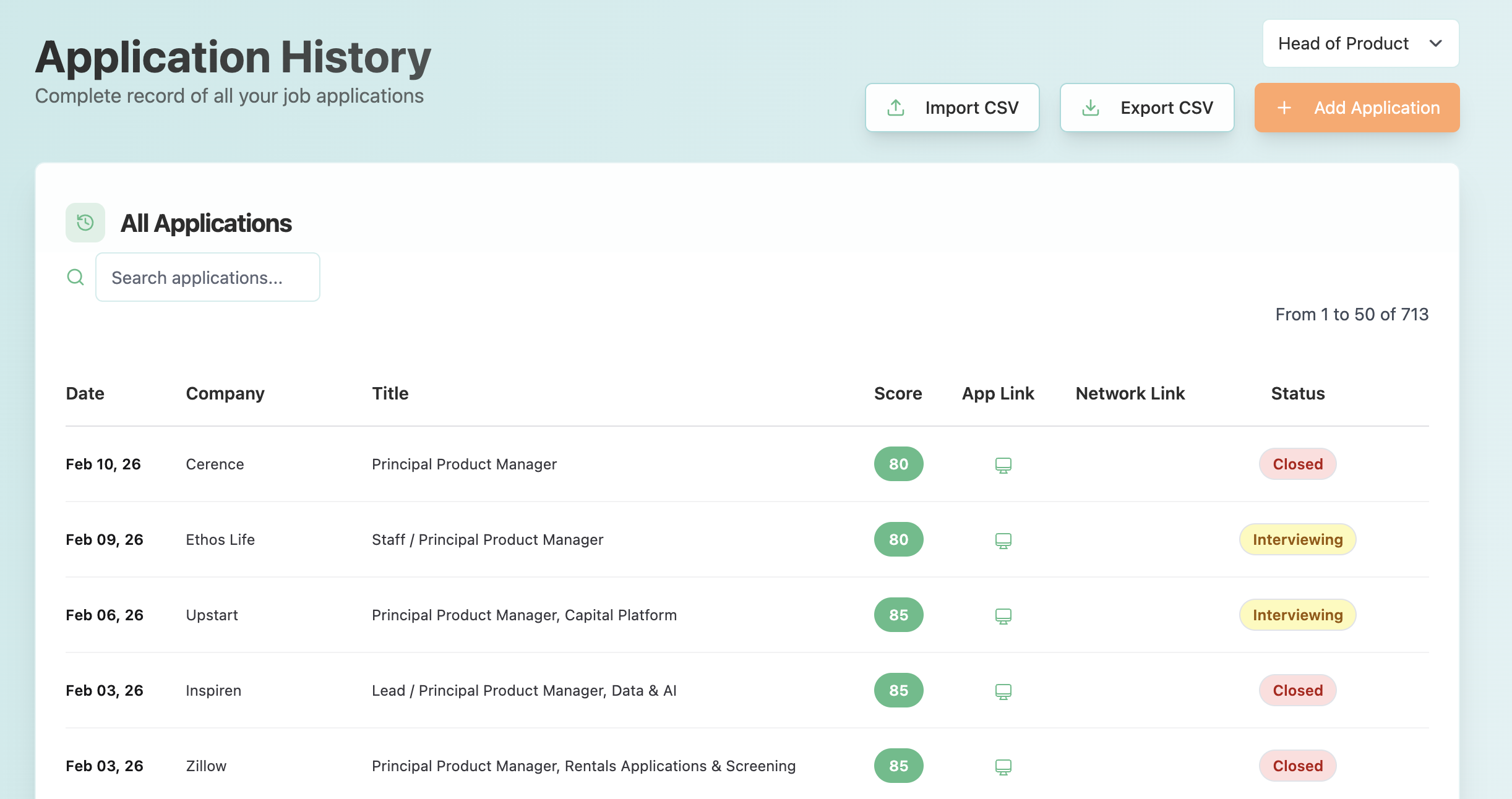Open the Head of Product dropdown
This screenshot has height=799, width=1512.
[1342, 43]
